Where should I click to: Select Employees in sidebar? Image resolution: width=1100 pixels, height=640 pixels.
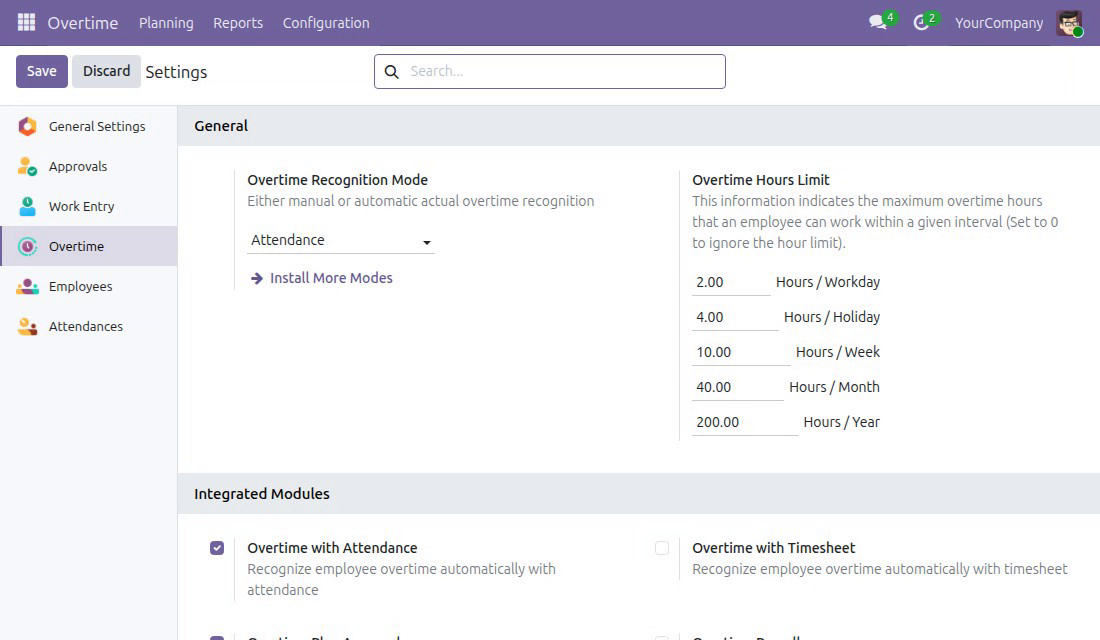[x=88, y=286]
